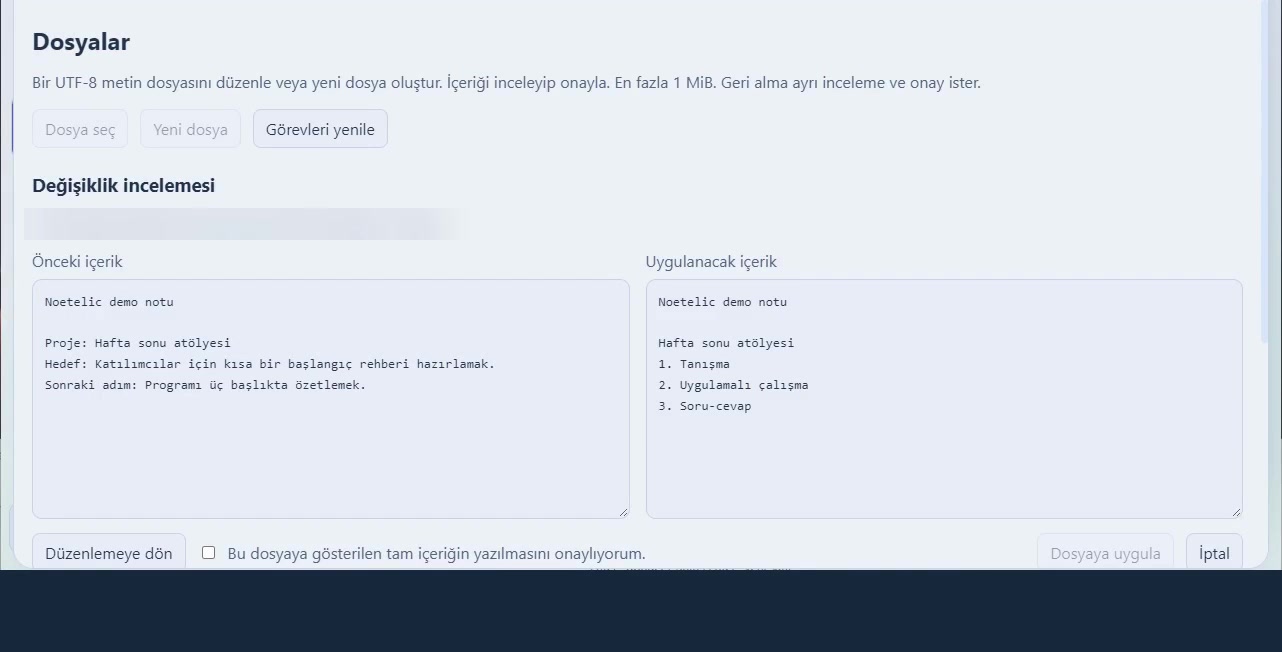Screen dimensions: 1282x652
Task: Click the blurred file path bar
Action: [246, 224]
